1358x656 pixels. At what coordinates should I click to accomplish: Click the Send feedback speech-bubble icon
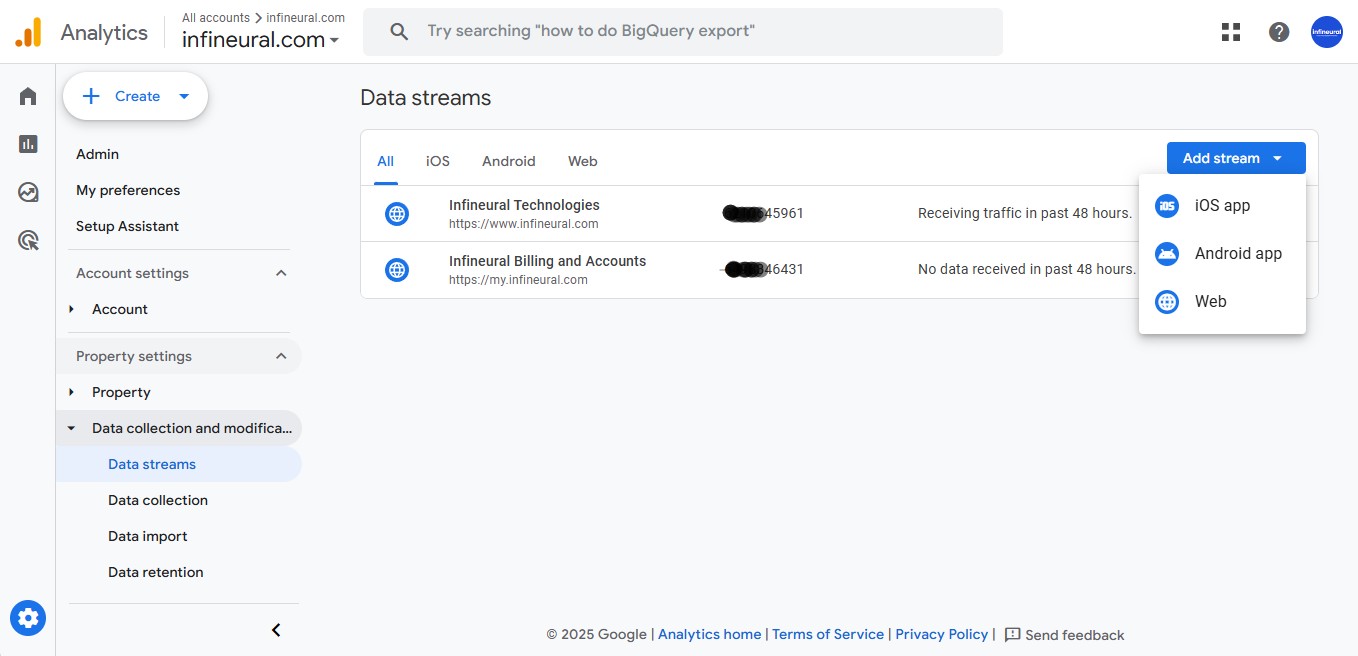pos(1012,634)
